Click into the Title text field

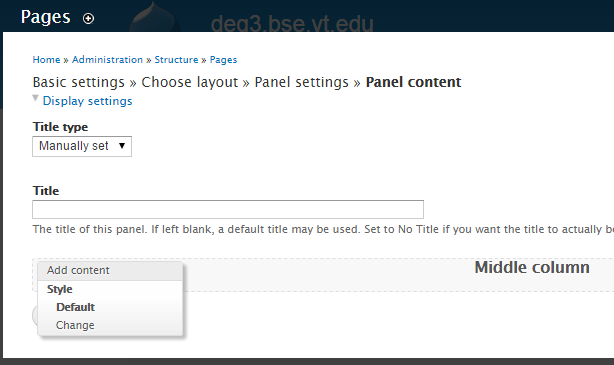click(228, 210)
